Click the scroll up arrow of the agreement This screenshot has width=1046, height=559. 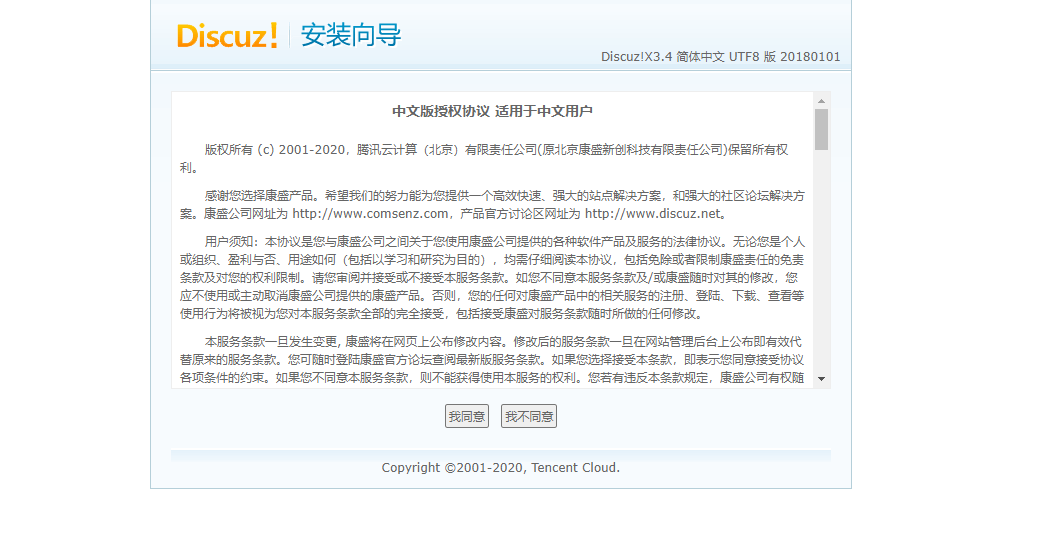tap(821, 101)
